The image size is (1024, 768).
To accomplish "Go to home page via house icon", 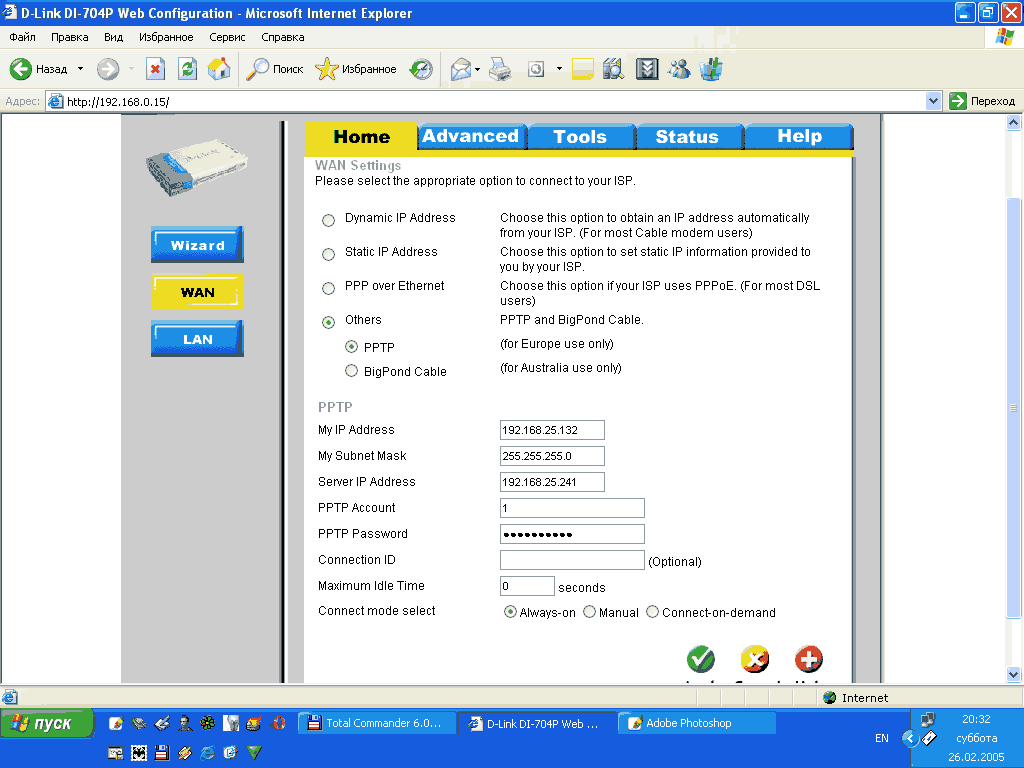I will pos(219,69).
